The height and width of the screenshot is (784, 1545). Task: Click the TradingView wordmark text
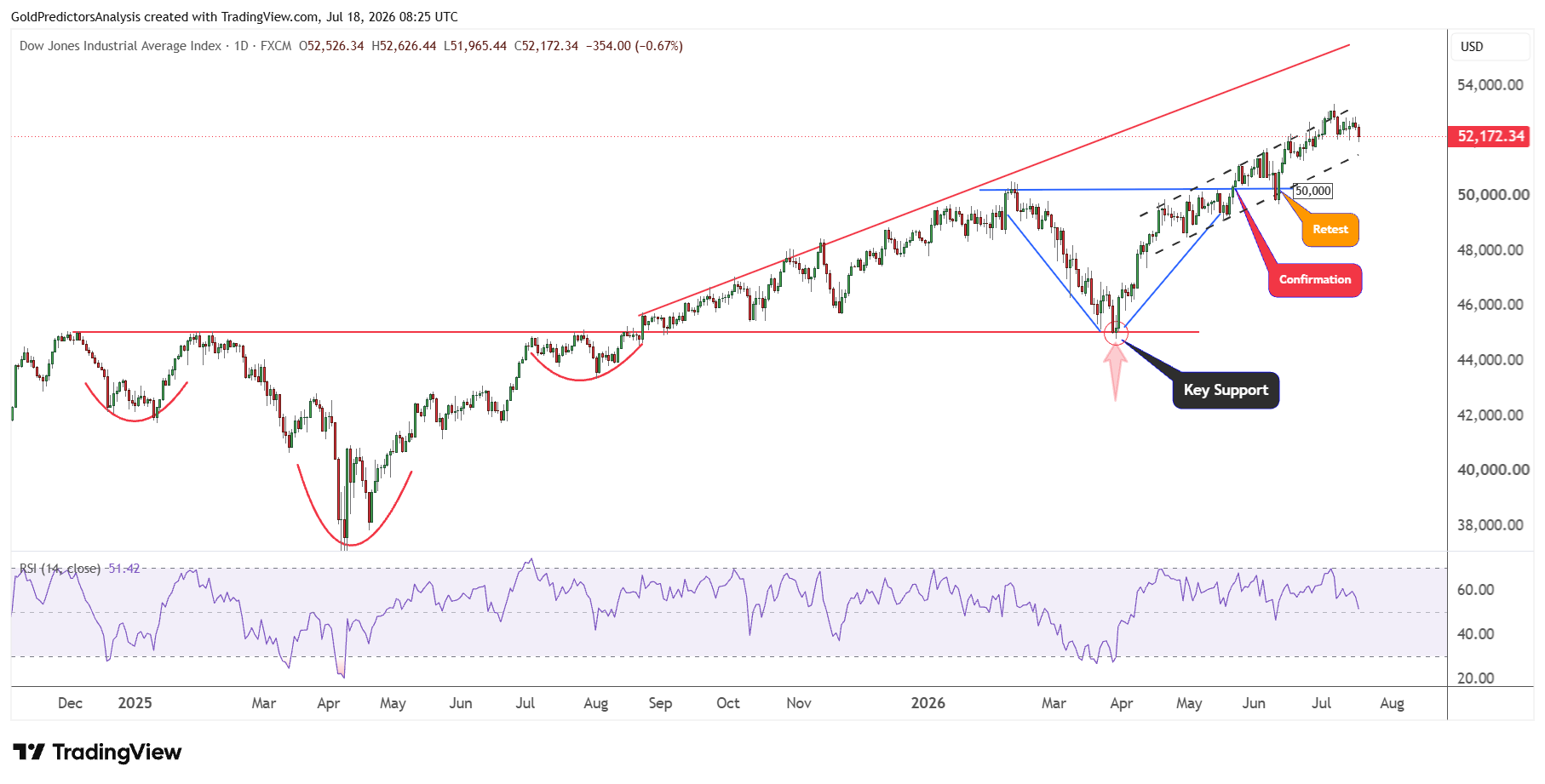click(117, 753)
